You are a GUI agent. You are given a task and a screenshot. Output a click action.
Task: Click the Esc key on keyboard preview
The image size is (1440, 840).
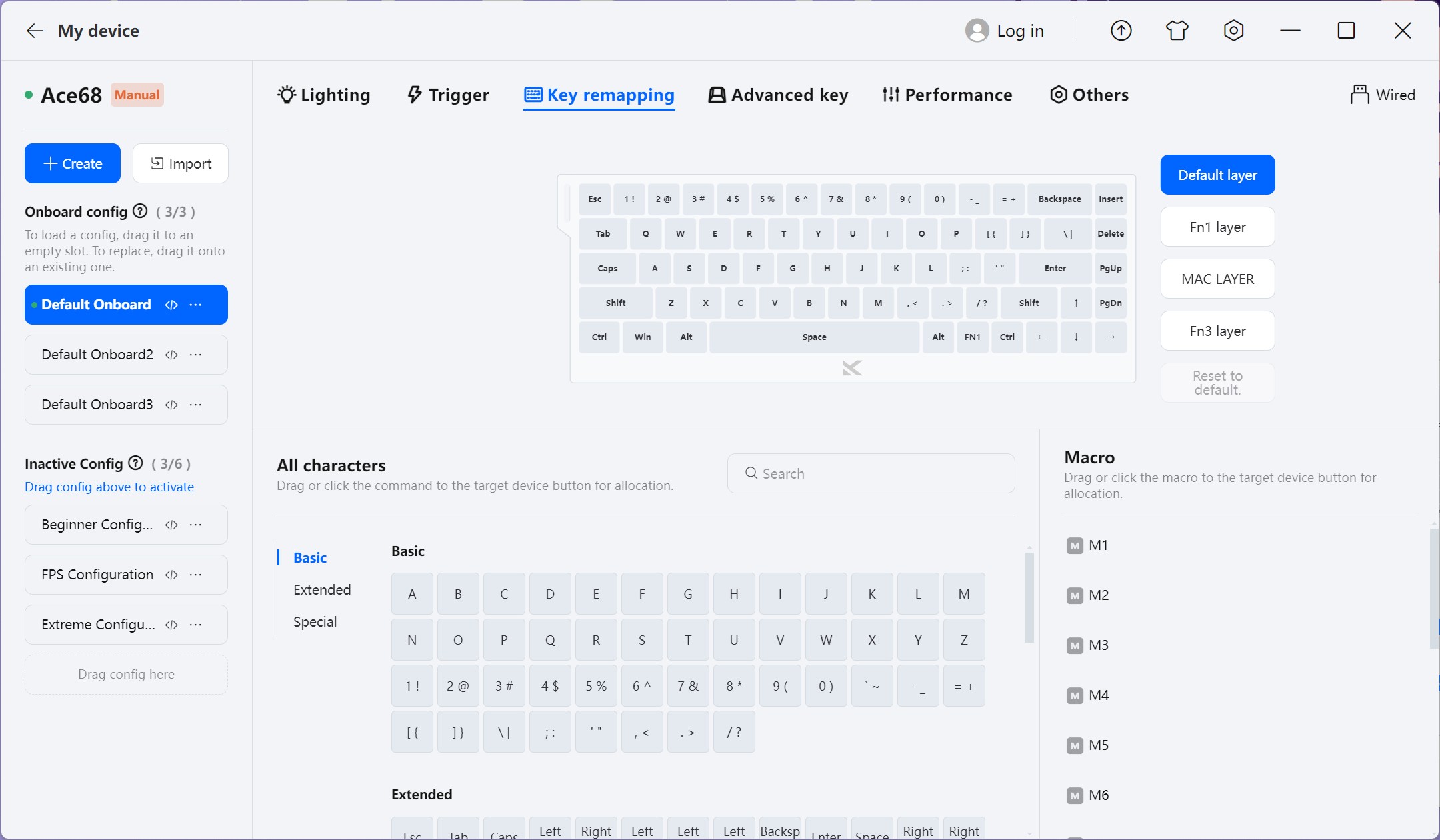595,199
